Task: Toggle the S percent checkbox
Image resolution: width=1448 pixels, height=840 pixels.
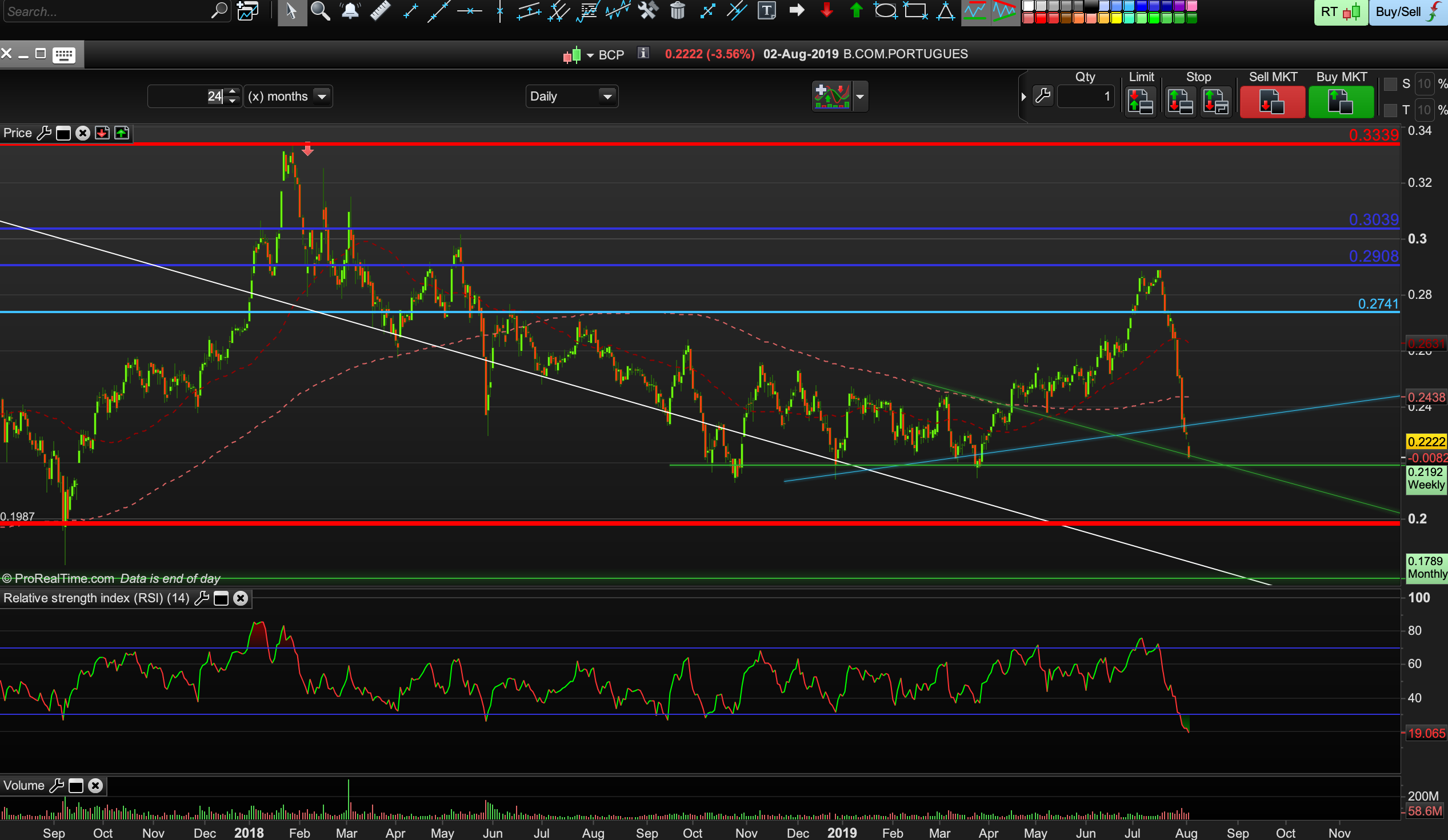Action: click(1390, 85)
